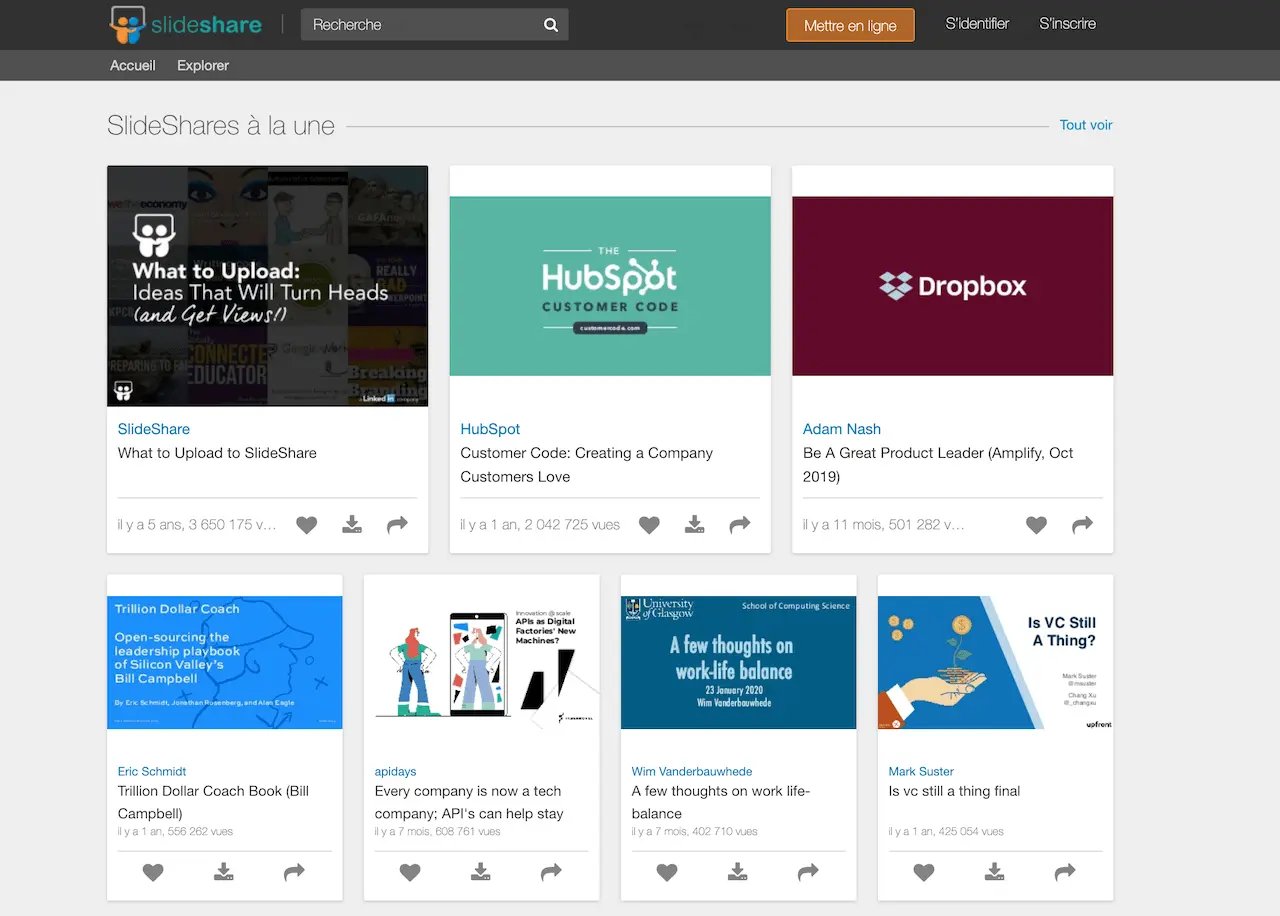This screenshot has width=1280, height=916.
Task: Open the University of Glasgow slide thumbnail
Action: pyautogui.click(x=739, y=663)
